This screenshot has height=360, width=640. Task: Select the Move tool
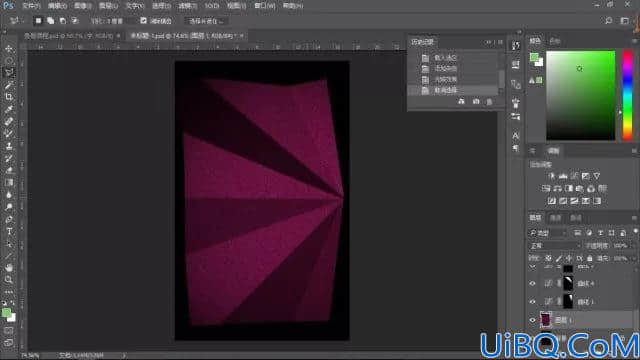pos(9,49)
